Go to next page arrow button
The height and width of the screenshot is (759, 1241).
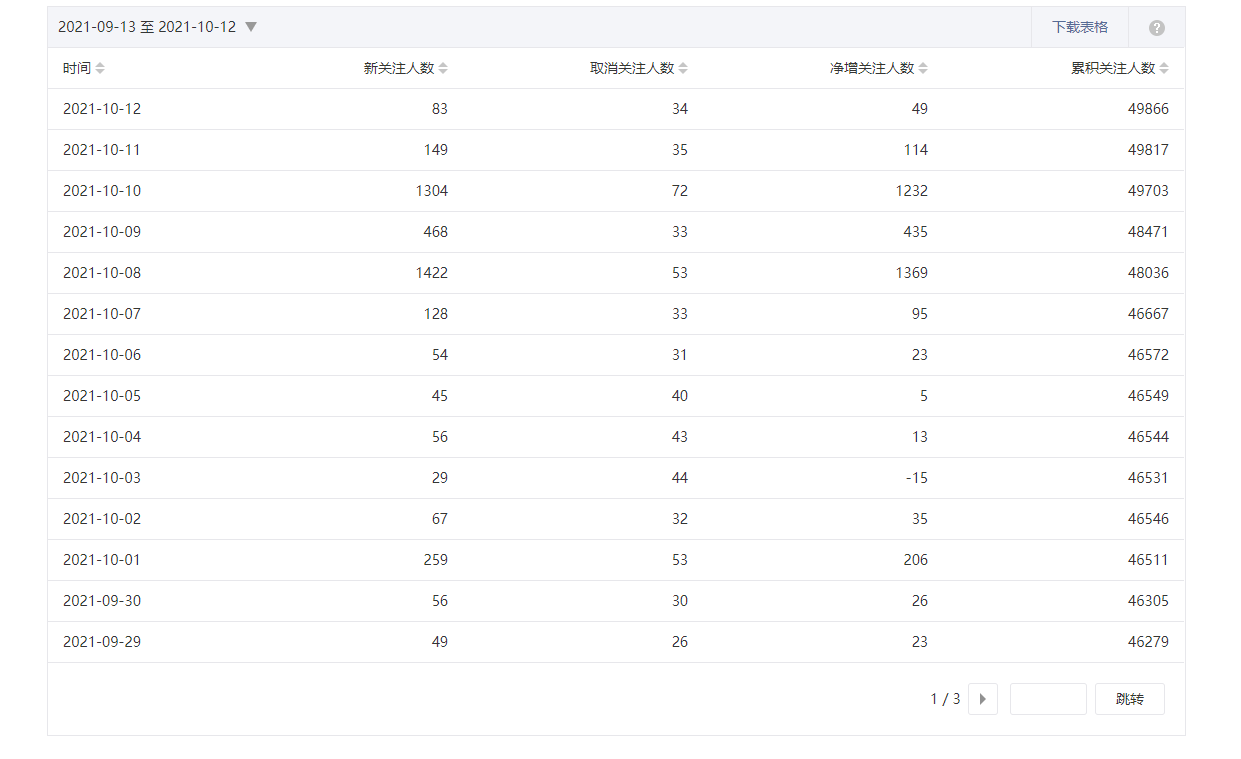coord(983,699)
